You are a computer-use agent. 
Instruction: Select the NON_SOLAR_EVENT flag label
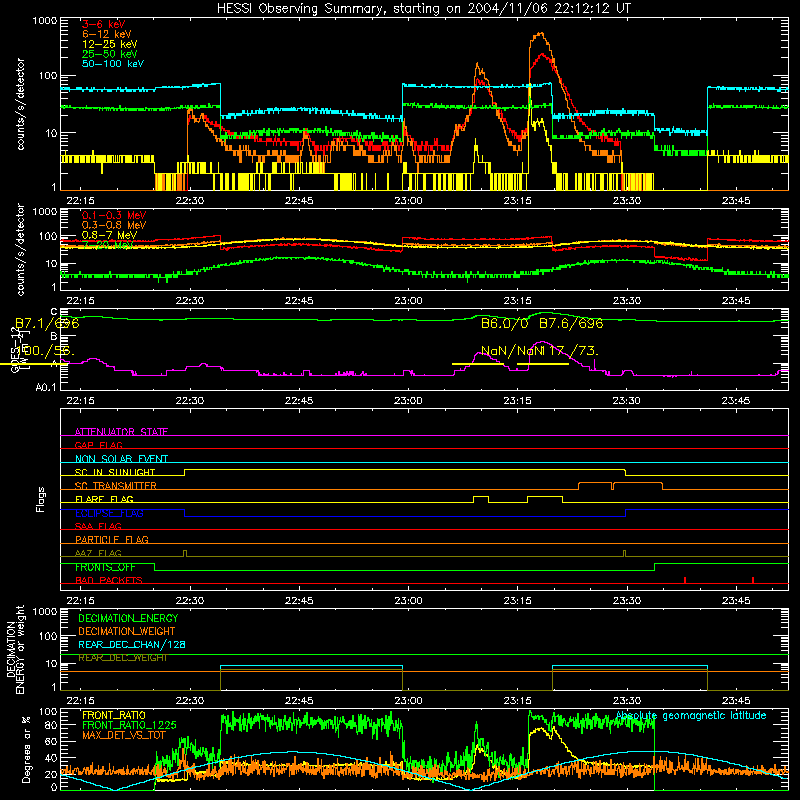[121, 459]
